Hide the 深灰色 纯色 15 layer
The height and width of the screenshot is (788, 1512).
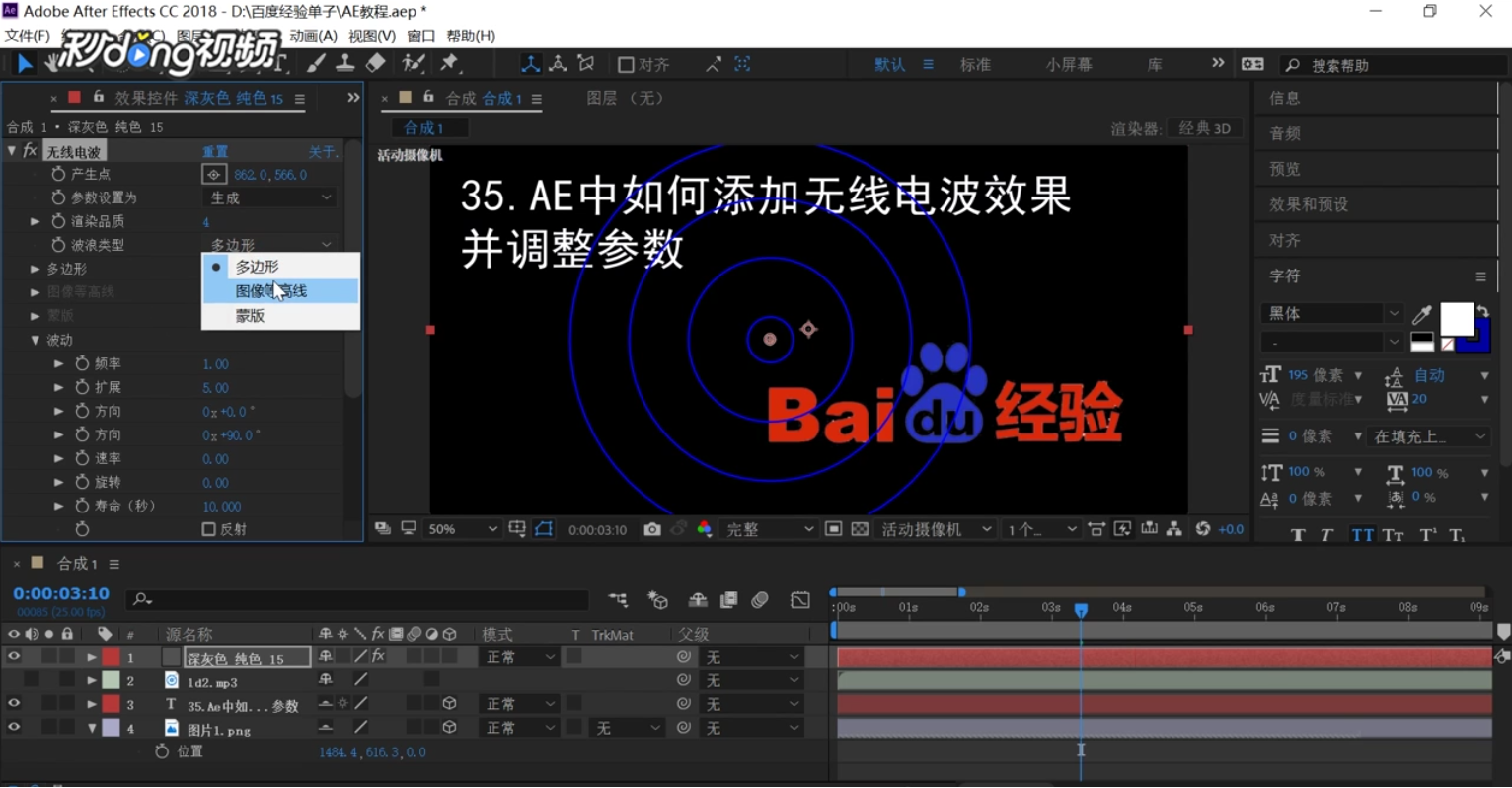coord(14,656)
